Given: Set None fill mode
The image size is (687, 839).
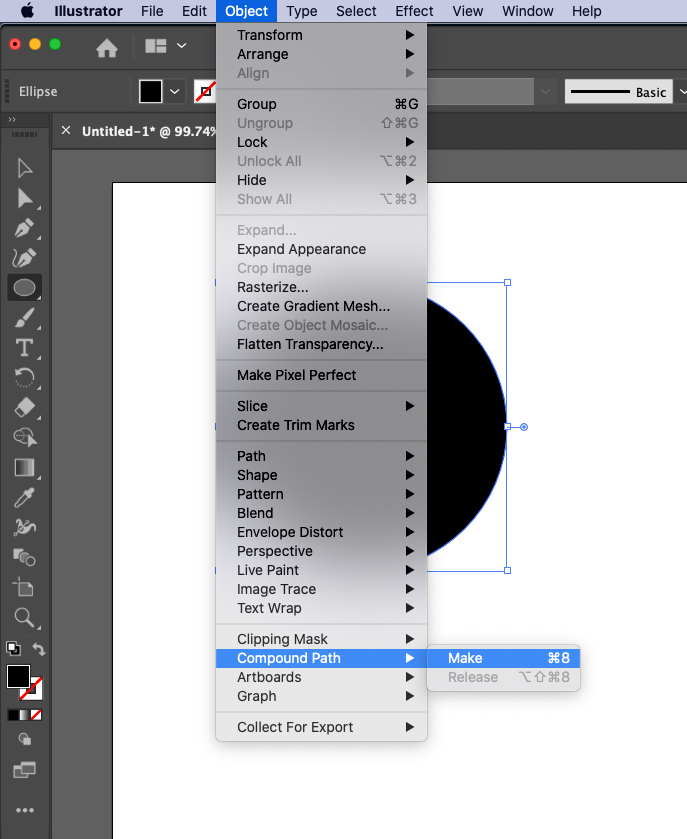Looking at the screenshot, I should 36,715.
